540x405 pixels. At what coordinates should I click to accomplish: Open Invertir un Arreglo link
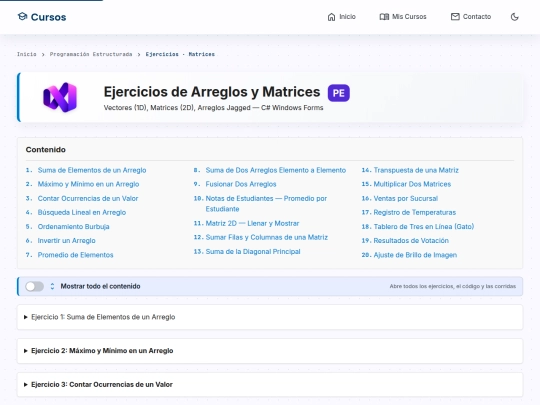pyautogui.click(x=66, y=241)
